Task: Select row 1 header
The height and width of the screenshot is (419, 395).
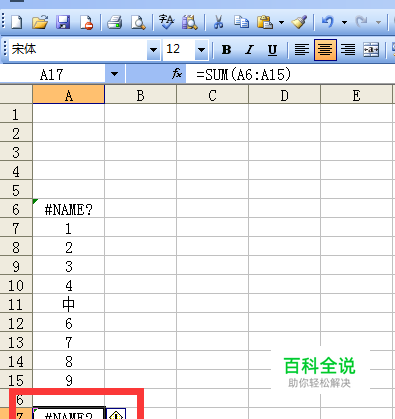Action: pos(16,114)
